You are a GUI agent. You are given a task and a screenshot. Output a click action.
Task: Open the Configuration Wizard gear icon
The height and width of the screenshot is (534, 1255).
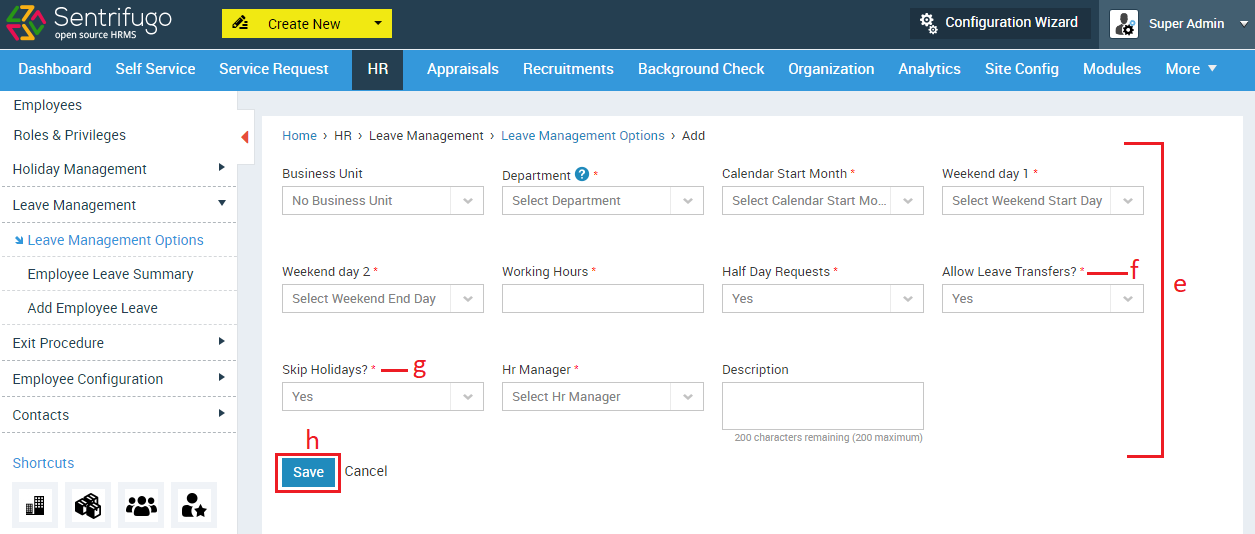[x=929, y=23]
